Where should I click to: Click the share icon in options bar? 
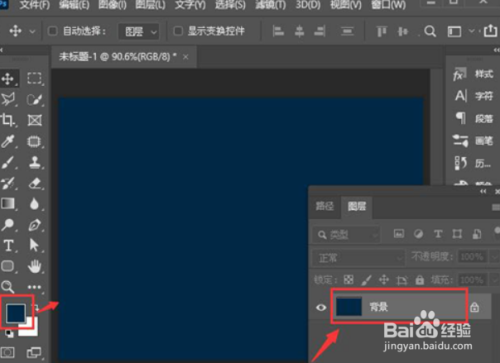pos(490,31)
